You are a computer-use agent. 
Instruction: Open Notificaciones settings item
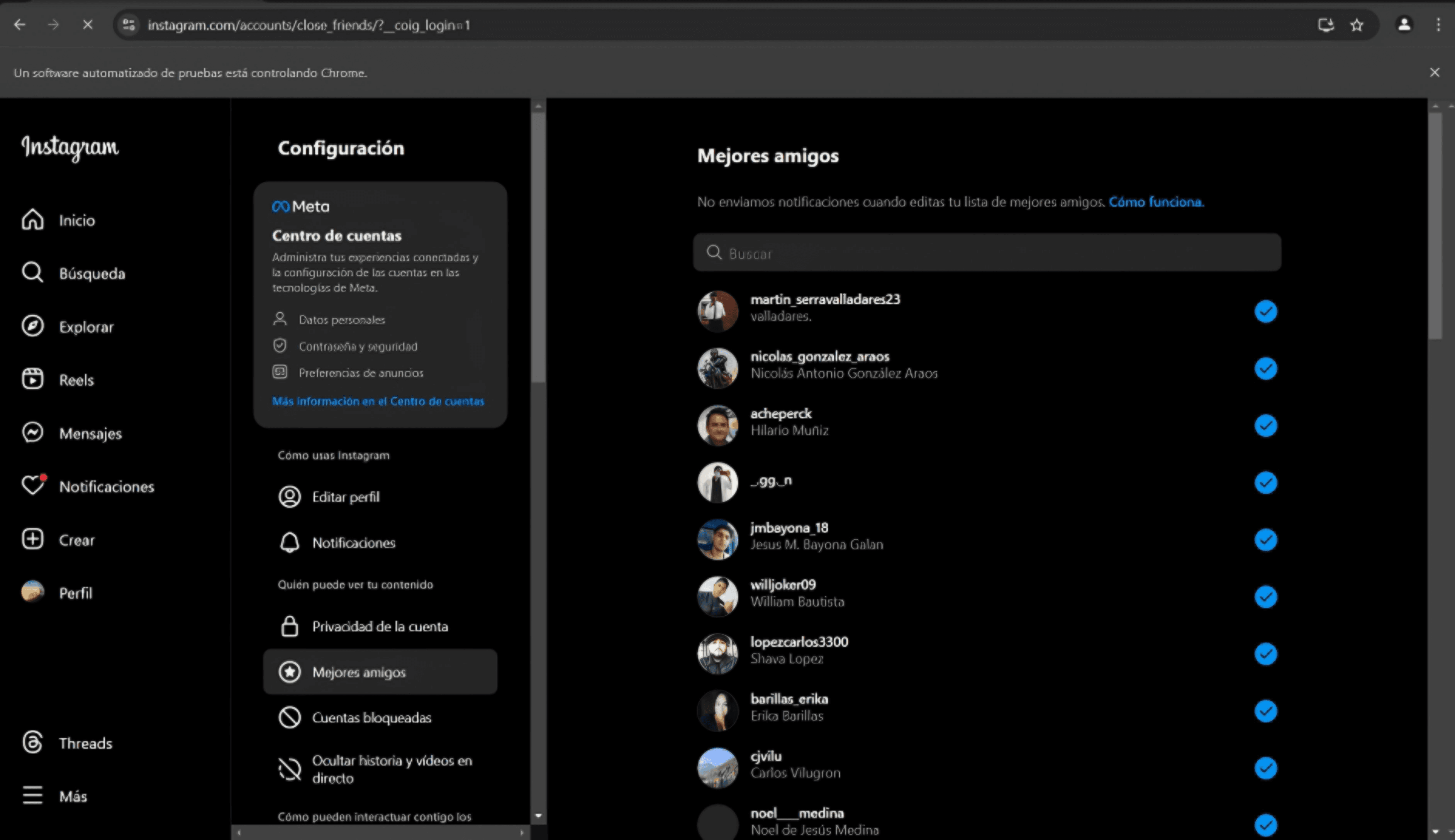click(380, 542)
